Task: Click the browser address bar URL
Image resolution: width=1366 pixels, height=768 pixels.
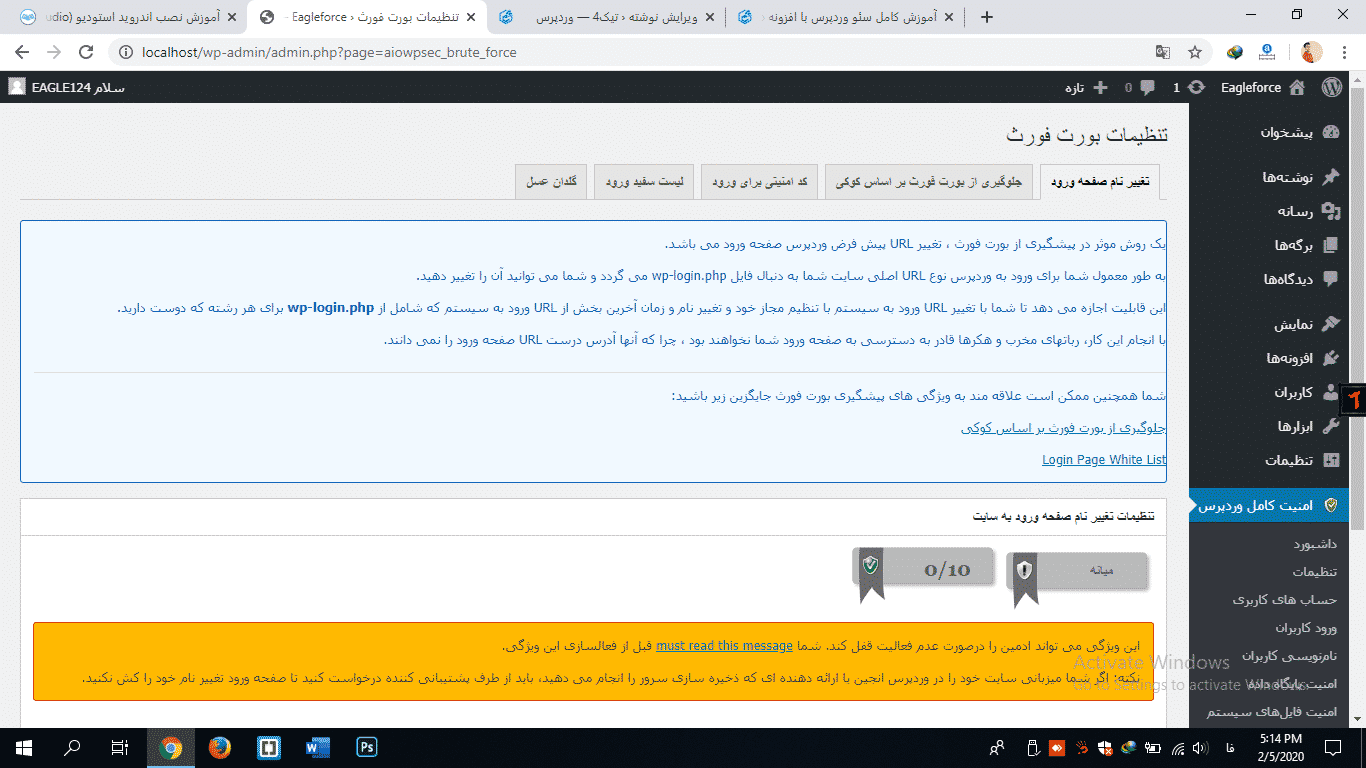Action: coord(330,52)
